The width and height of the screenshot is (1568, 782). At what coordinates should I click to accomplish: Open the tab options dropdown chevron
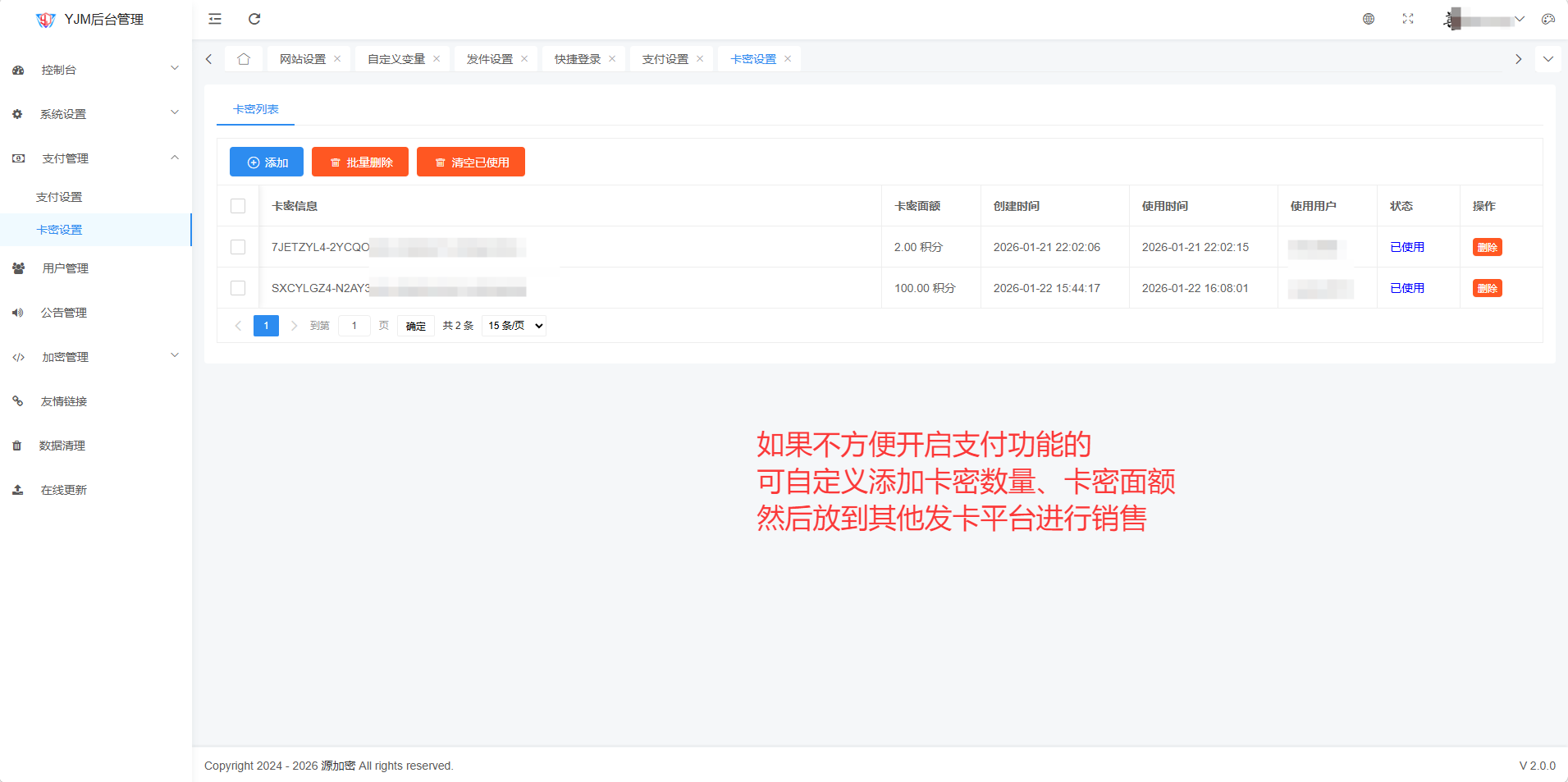pyautogui.click(x=1547, y=59)
